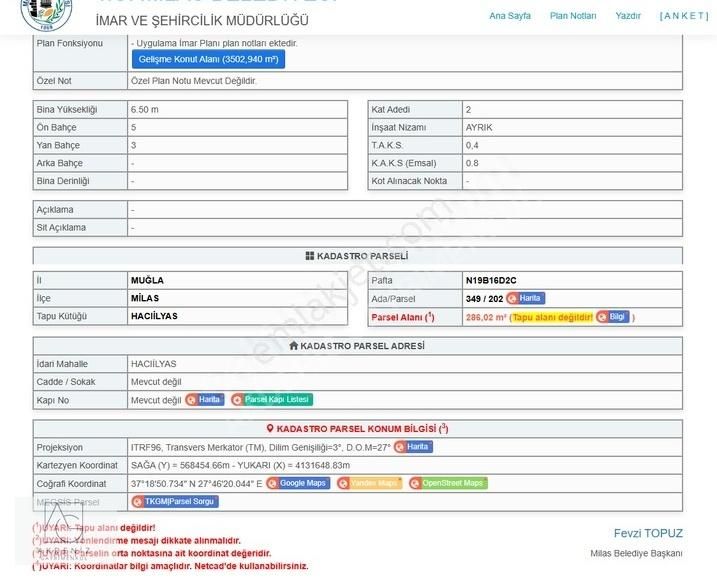Click Harita button in Projeksiyon row
Image resolution: width=717 pixels, height=580 pixels.
click(413, 447)
